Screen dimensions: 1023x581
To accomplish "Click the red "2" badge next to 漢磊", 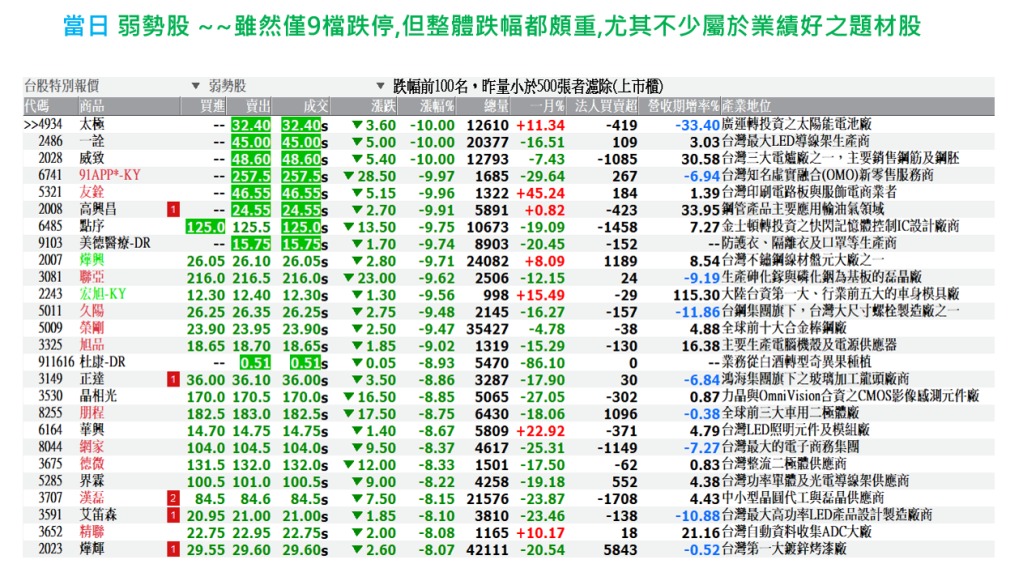I will (173, 498).
